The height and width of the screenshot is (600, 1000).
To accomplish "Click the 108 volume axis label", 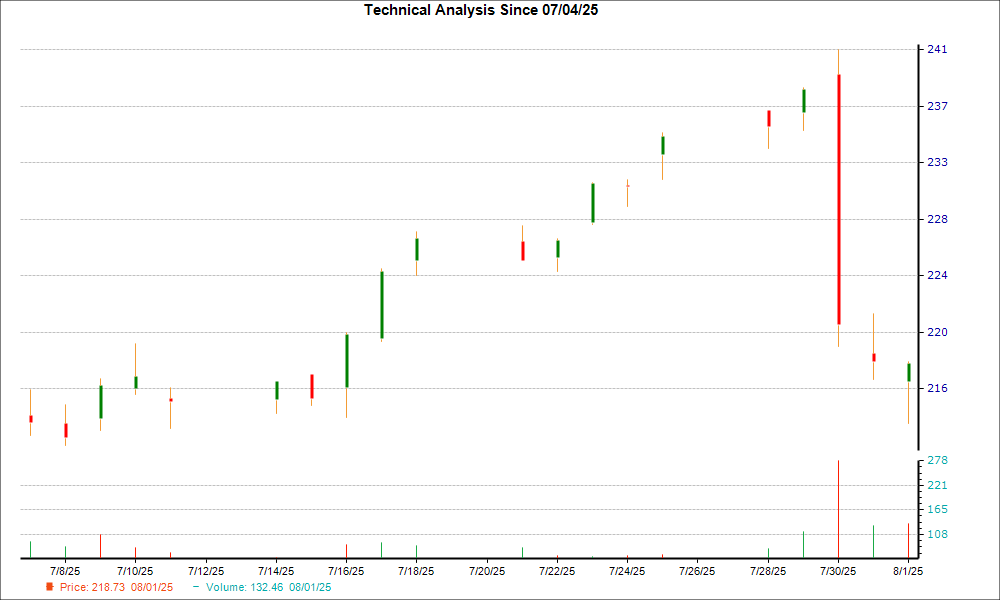I will (937, 535).
